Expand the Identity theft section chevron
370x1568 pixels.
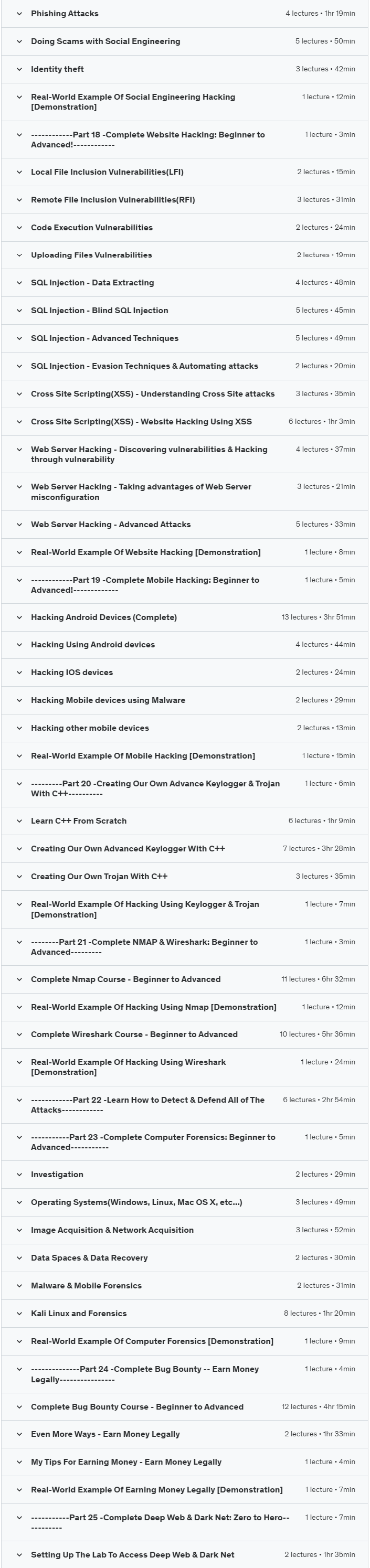click(x=19, y=69)
